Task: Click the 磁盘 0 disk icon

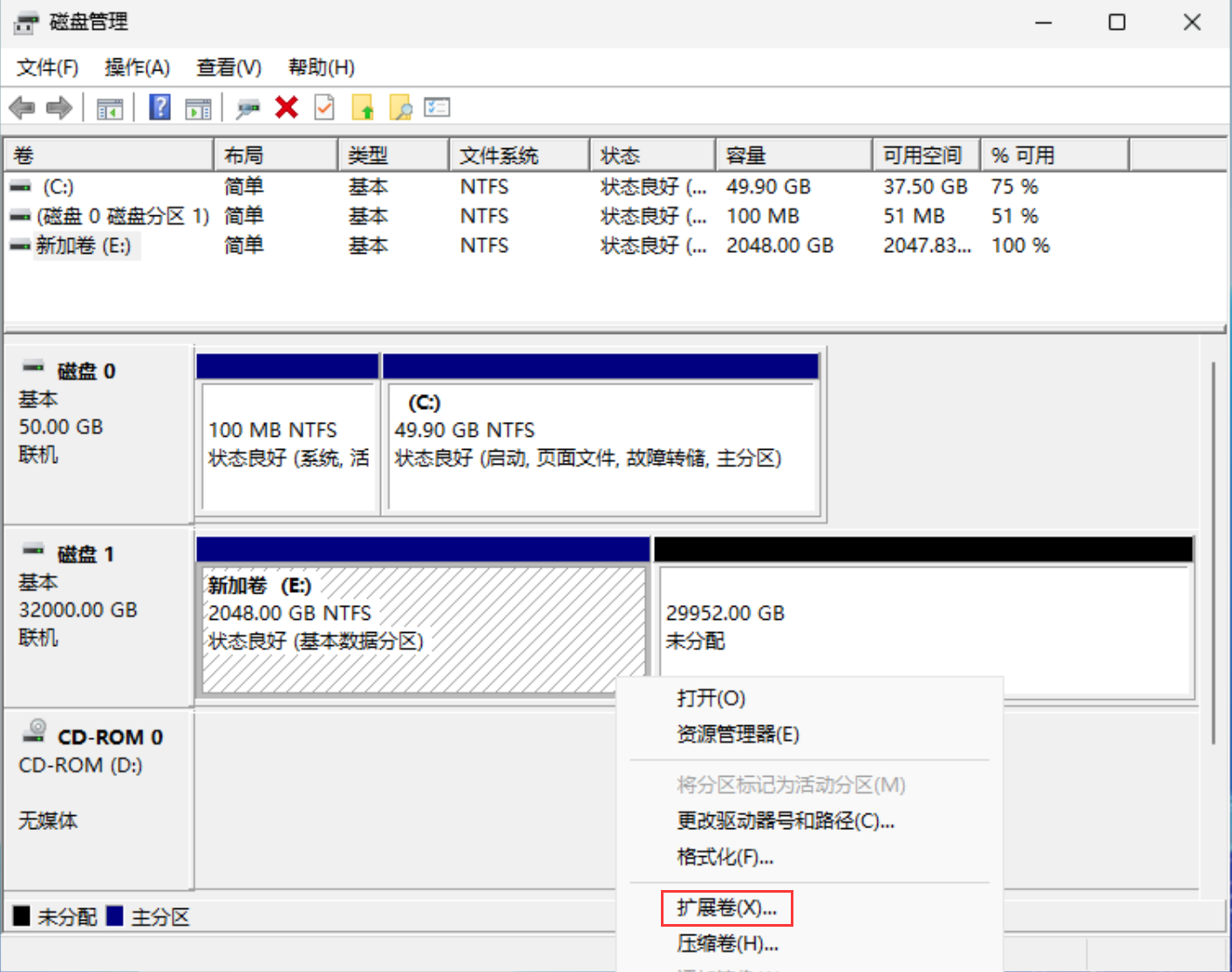Action: [x=33, y=367]
